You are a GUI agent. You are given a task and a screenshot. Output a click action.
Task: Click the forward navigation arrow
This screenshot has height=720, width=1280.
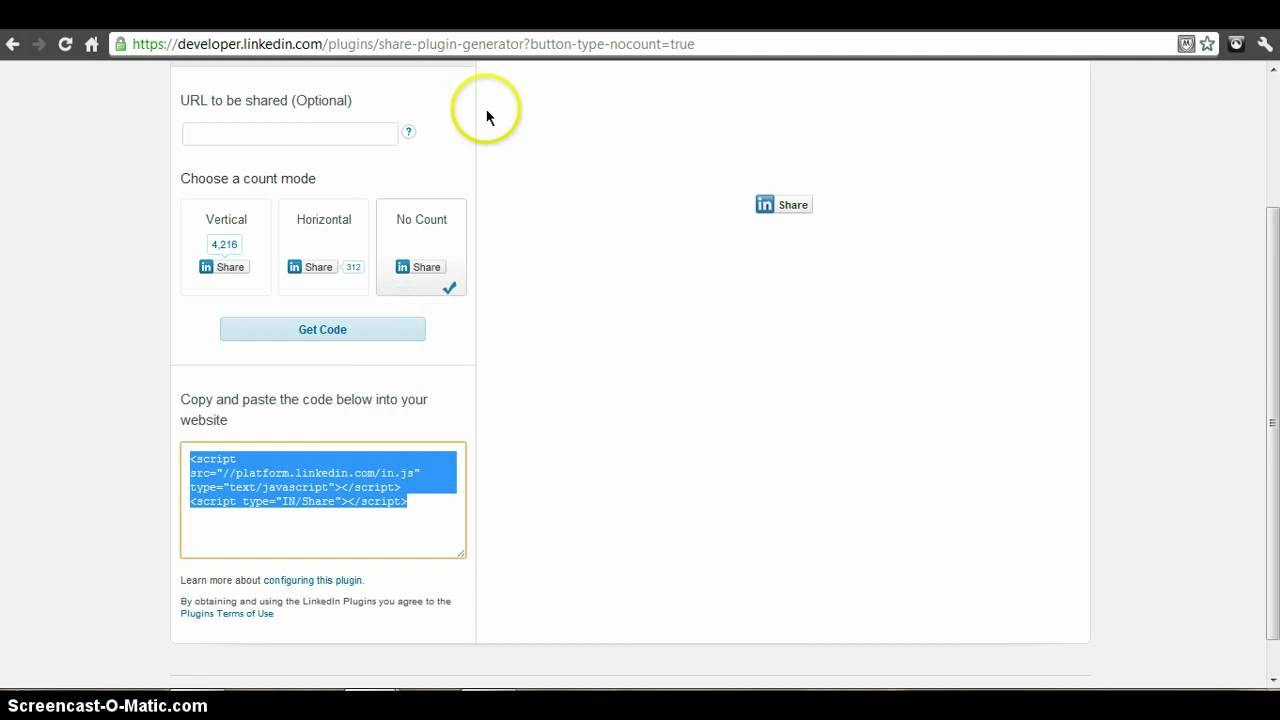point(38,43)
